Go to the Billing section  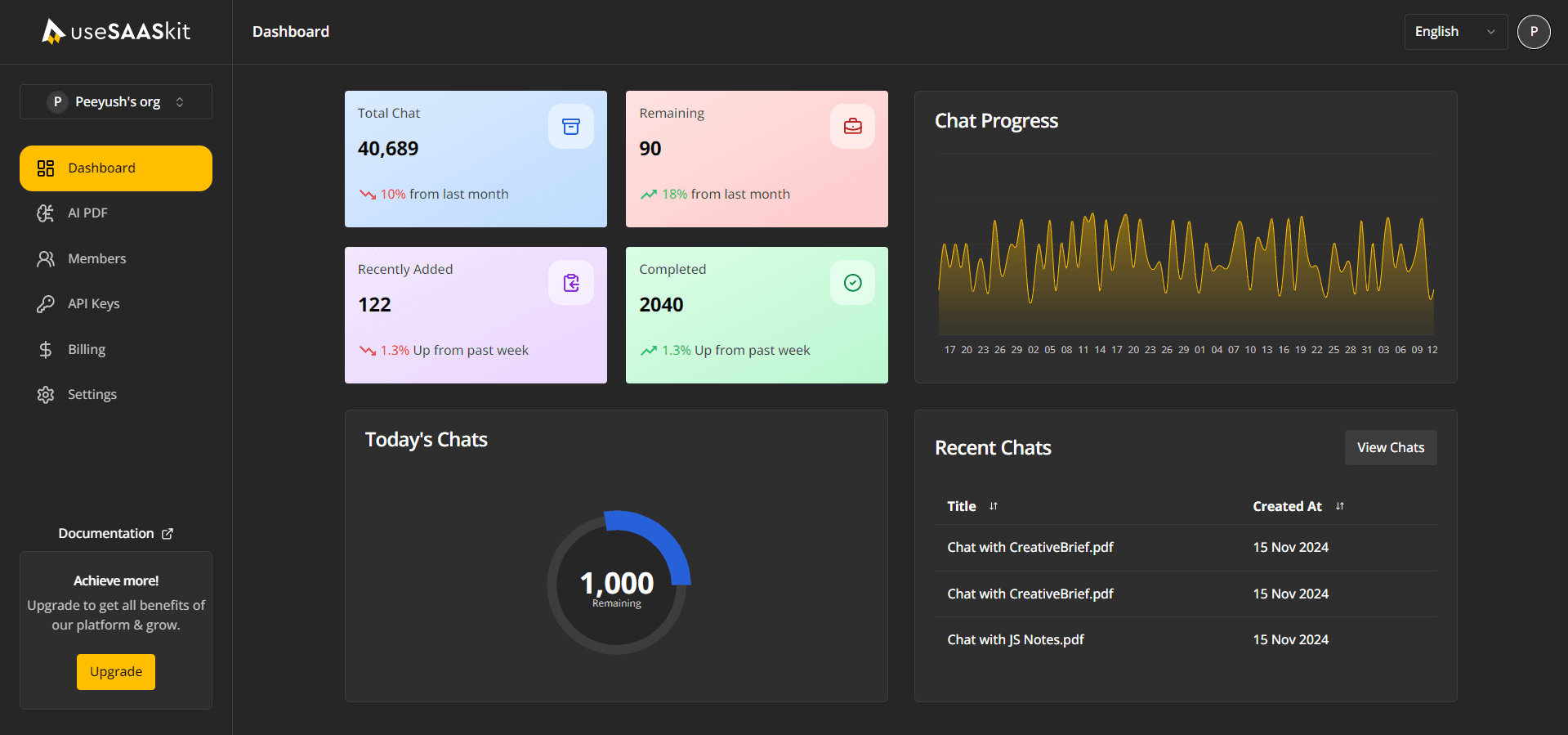tap(87, 350)
